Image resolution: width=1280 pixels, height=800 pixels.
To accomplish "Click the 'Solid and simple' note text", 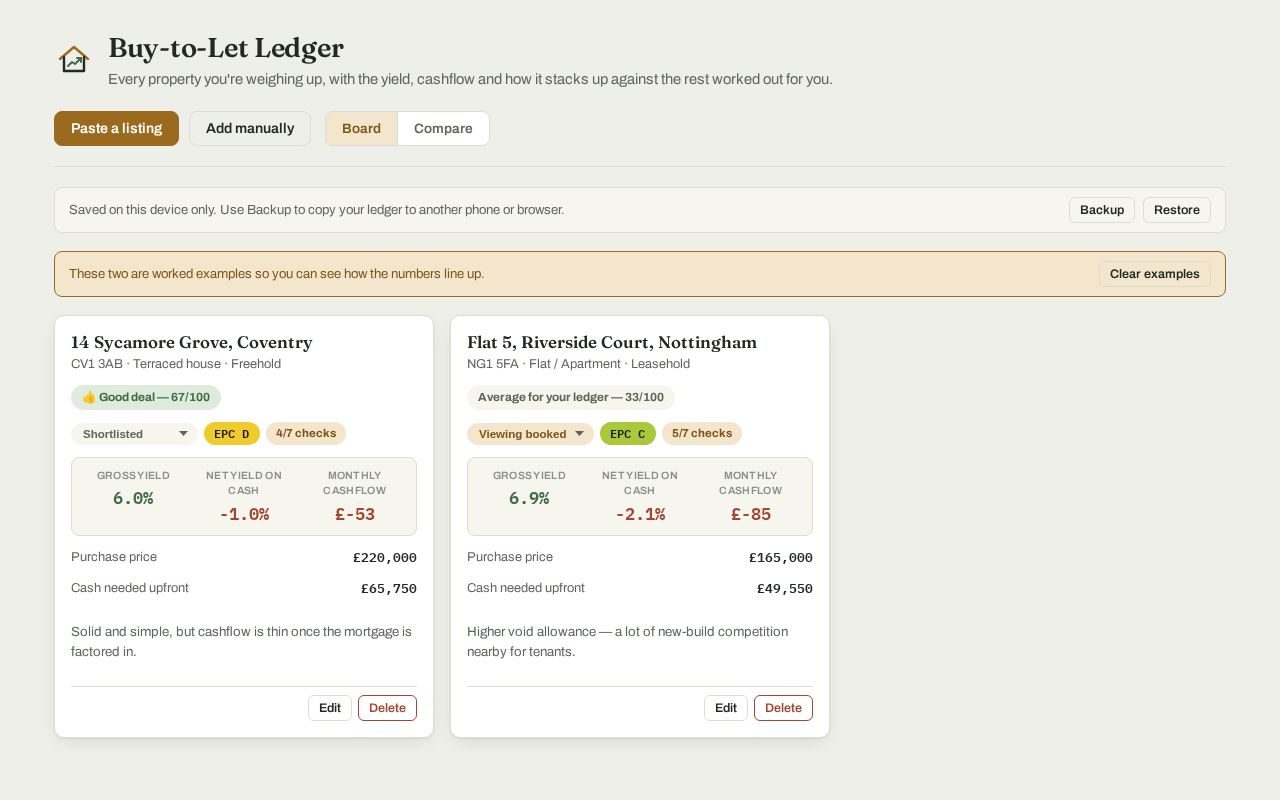I will pos(241,642).
